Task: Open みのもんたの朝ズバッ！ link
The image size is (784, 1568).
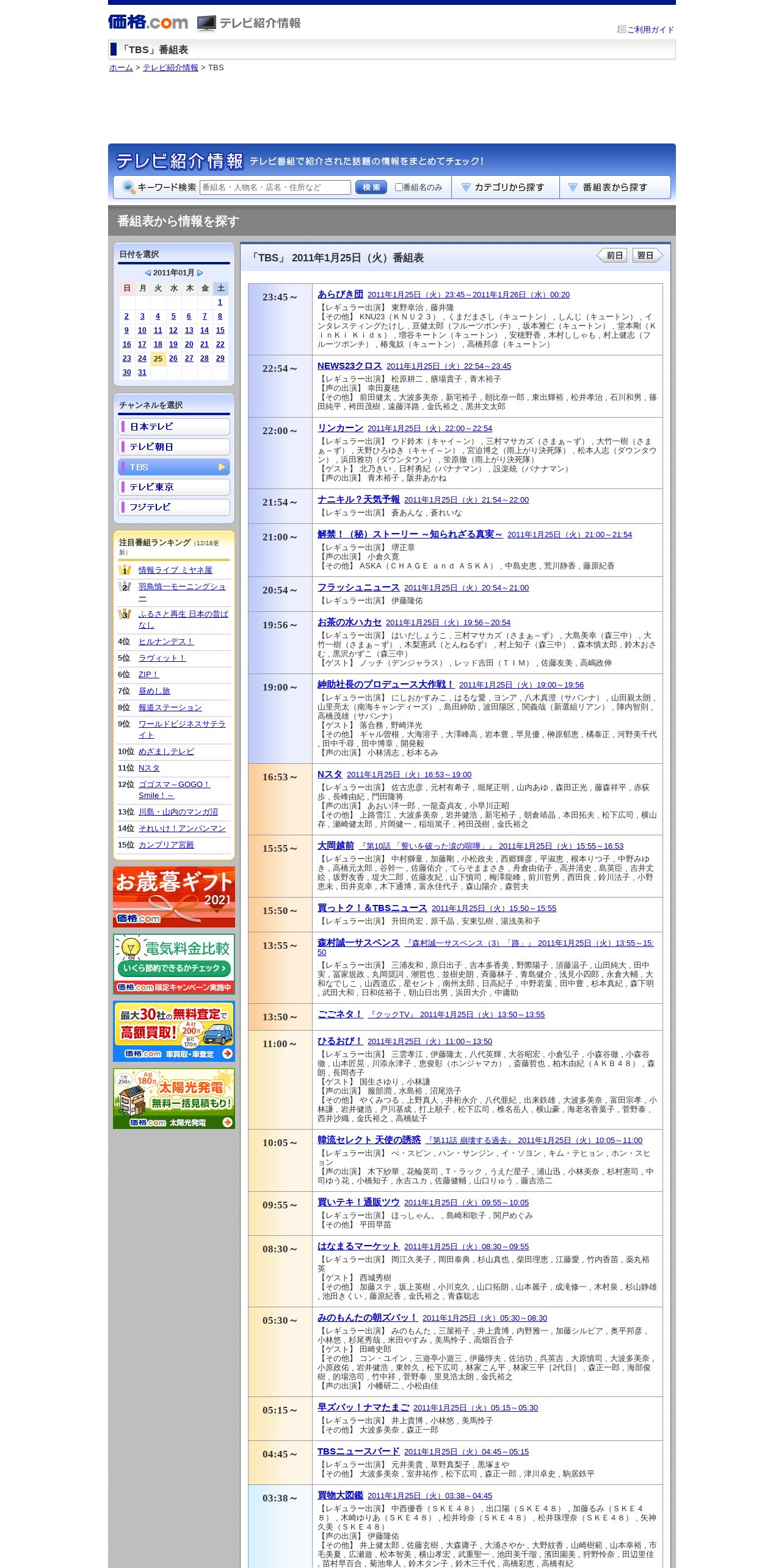Action: [368, 1318]
